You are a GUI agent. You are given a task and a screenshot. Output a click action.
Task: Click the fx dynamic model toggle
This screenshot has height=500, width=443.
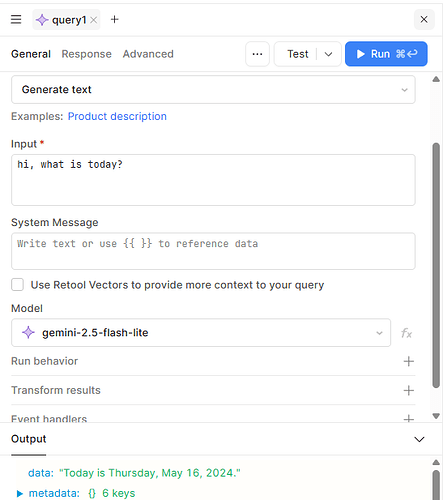[406, 333]
